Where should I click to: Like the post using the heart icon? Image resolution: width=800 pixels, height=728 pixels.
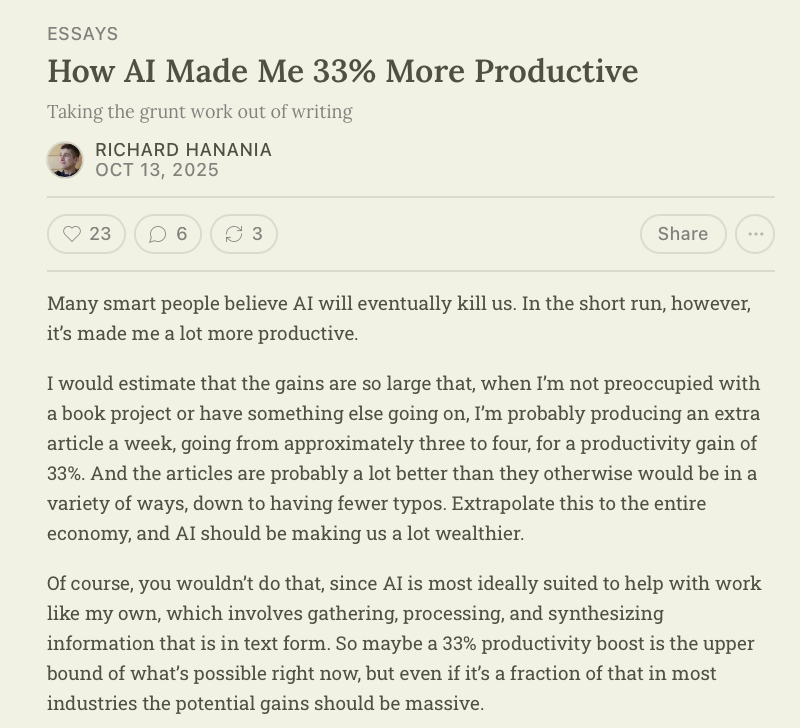tap(71, 233)
